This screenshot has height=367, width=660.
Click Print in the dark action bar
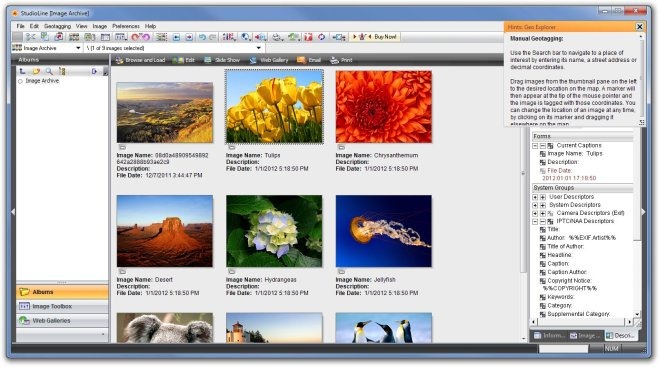(341, 60)
